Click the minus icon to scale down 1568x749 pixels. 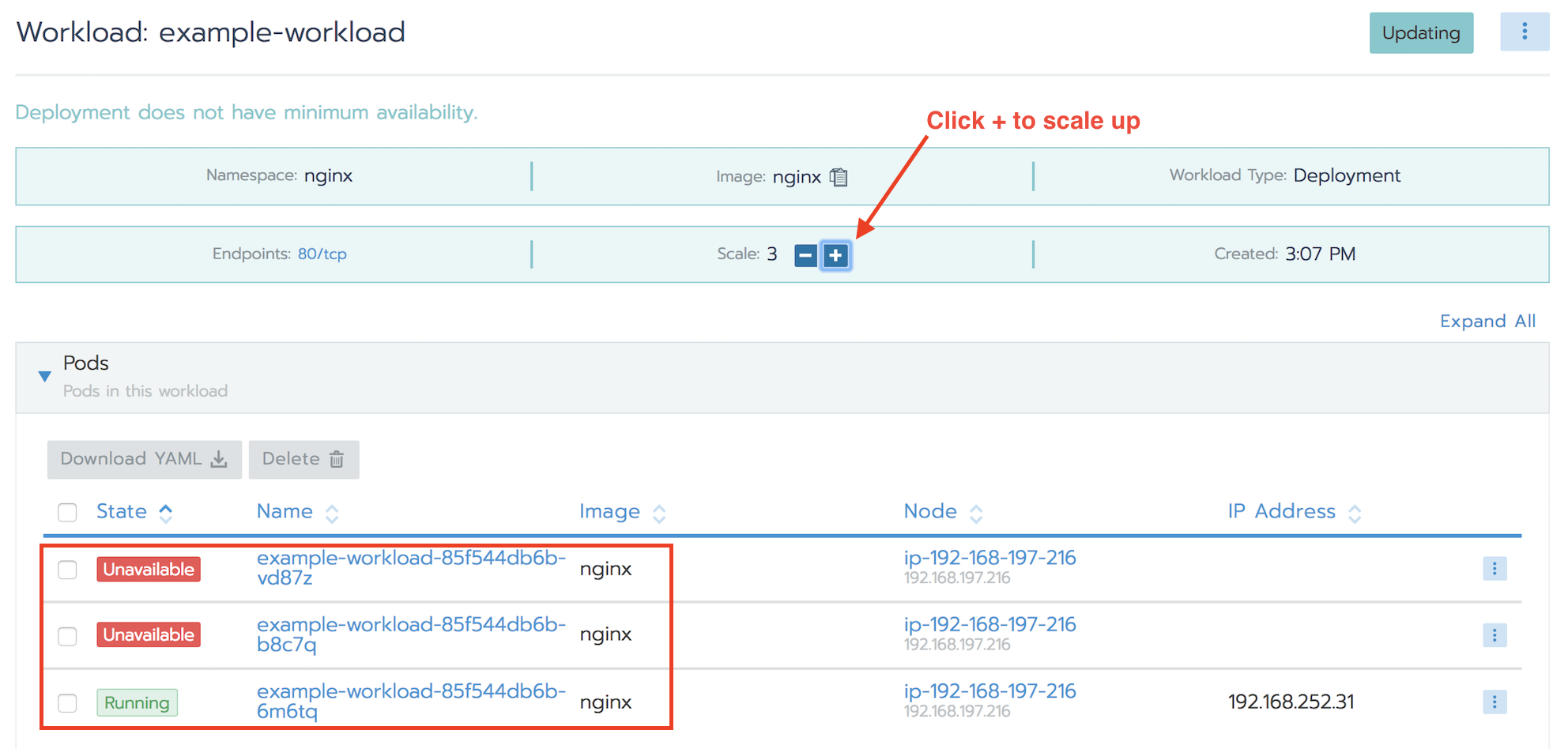pyautogui.click(x=805, y=254)
